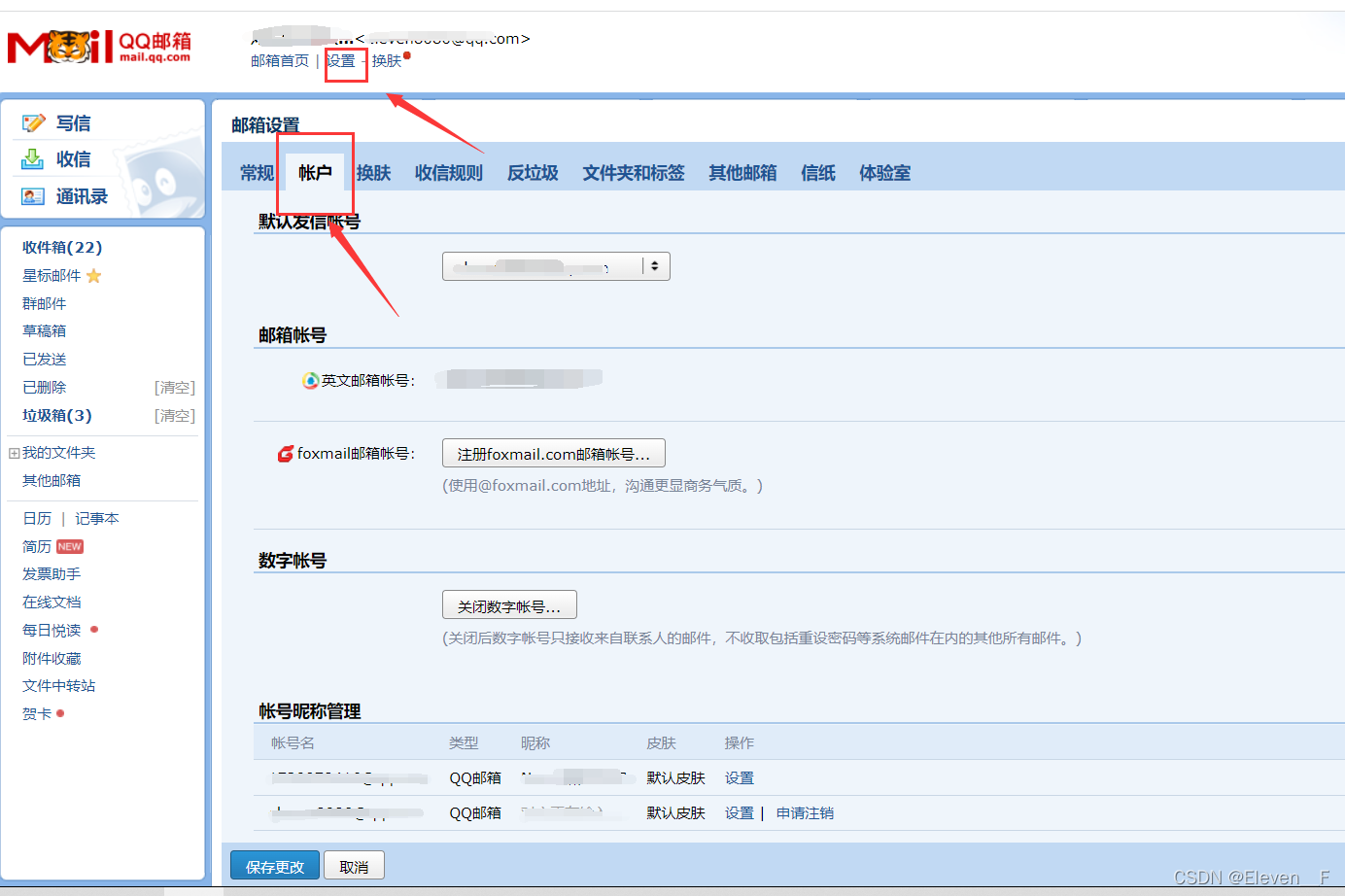The height and width of the screenshot is (896, 1345).
Task: Open 草稿箱 drafts folder
Action: pyautogui.click(x=45, y=331)
